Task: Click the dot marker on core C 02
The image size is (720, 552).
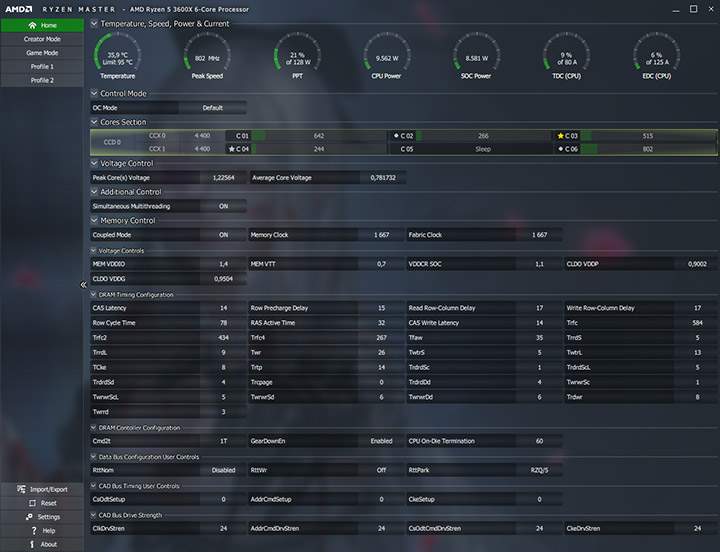Action: pyautogui.click(x=396, y=136)
